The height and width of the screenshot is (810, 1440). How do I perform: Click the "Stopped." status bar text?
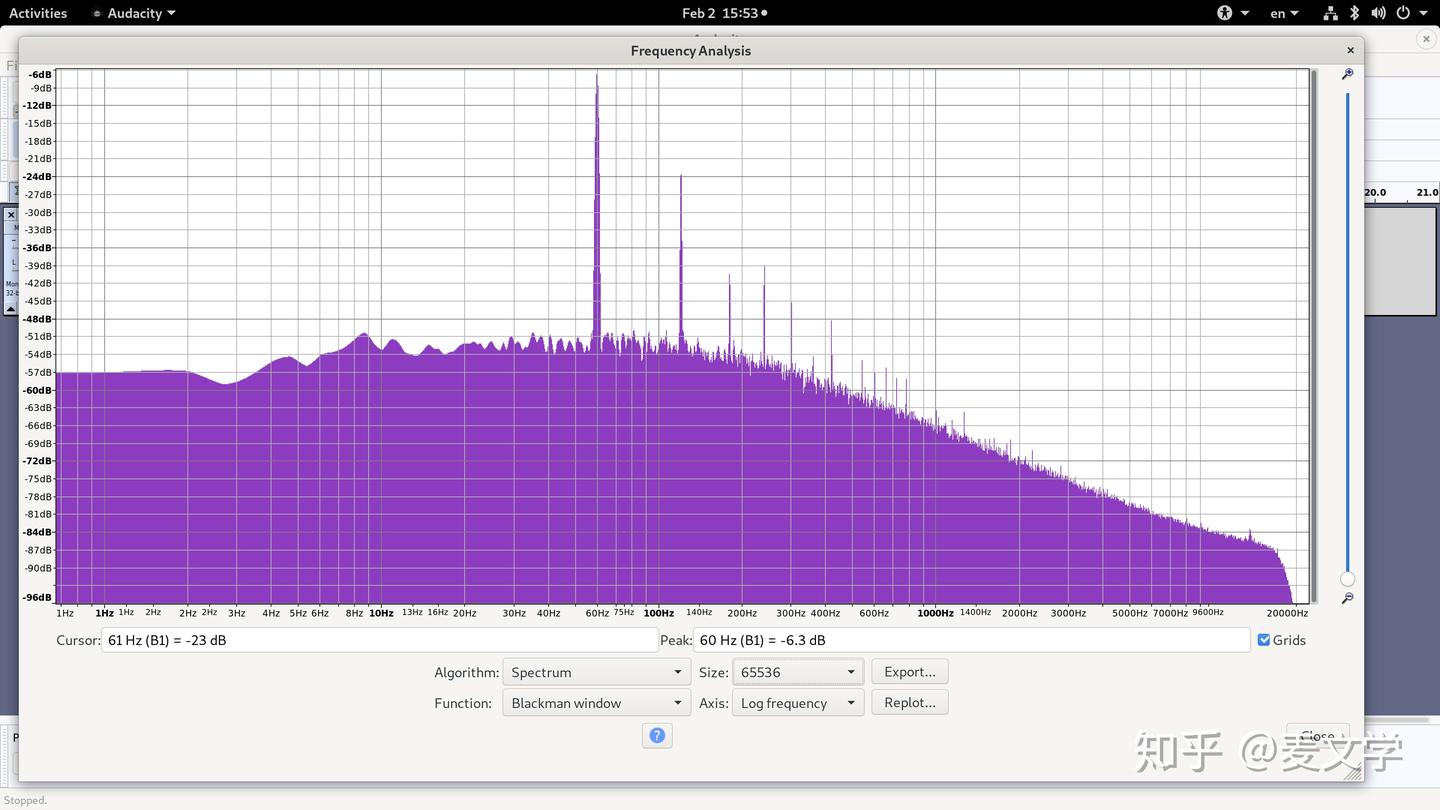click(x=24, y=800)
